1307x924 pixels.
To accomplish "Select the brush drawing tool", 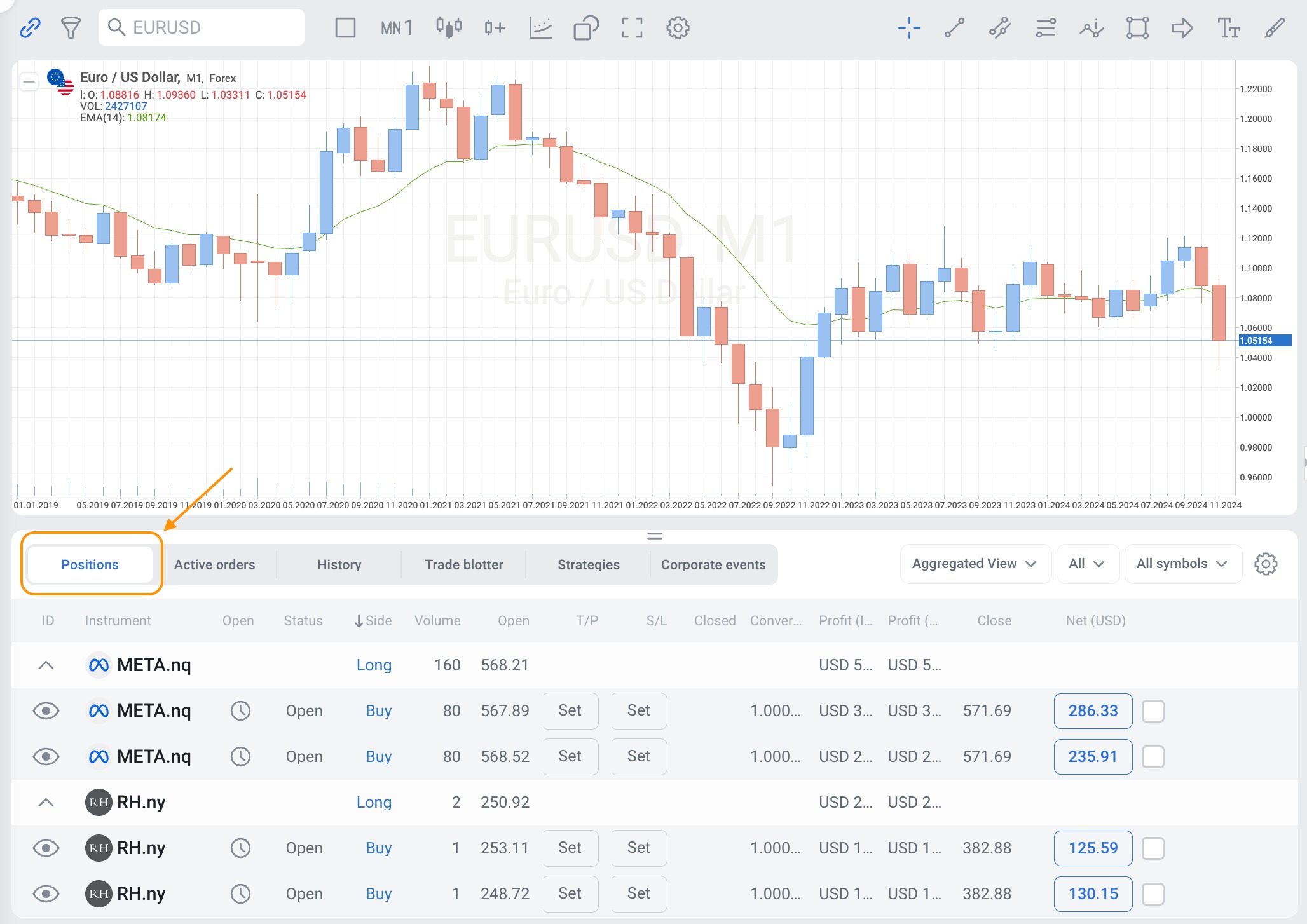I will click(x=1275, y=27).
